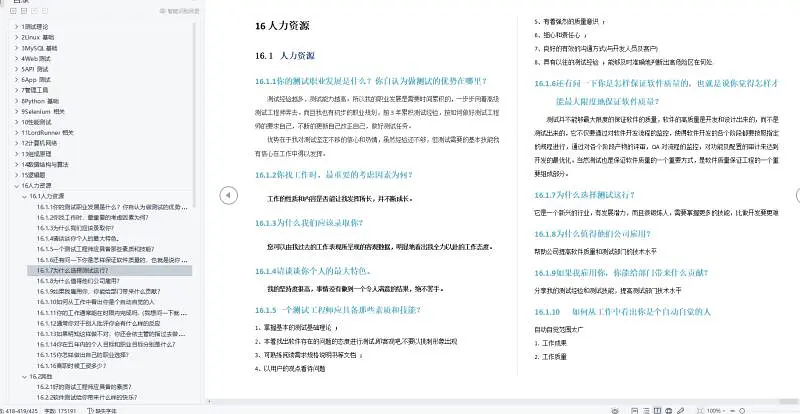Screen dimensions: 800x414
Task: Click heading 16.1.7 in the right page
Action: coord(585,195)
